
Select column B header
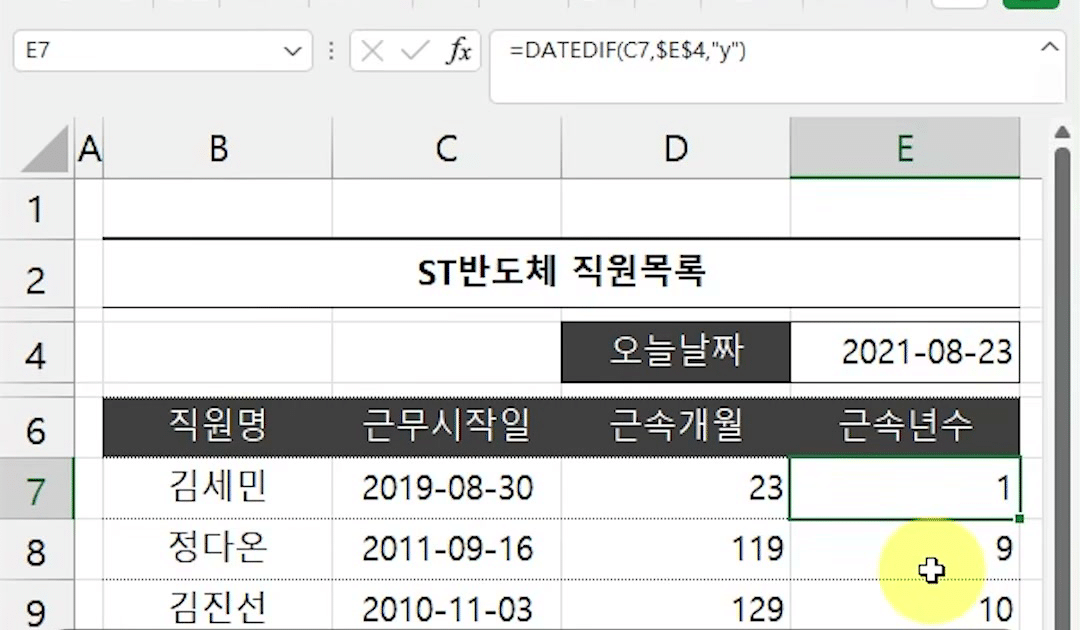click(x=218, y=148)
